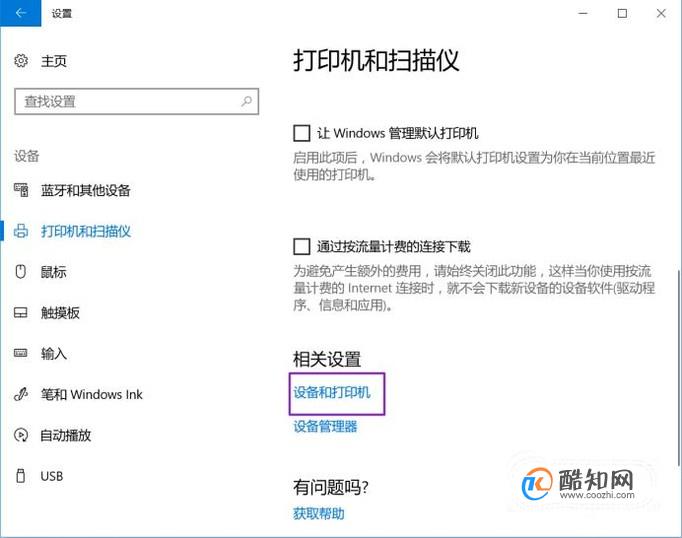Viewport: 682px width, 538px height.
Task: Select 打印机和扫描仪 in sidebar
Action: click(86, 231)
